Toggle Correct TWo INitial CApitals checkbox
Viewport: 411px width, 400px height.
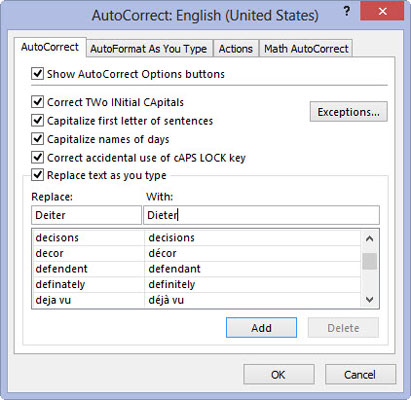[37, 101]
